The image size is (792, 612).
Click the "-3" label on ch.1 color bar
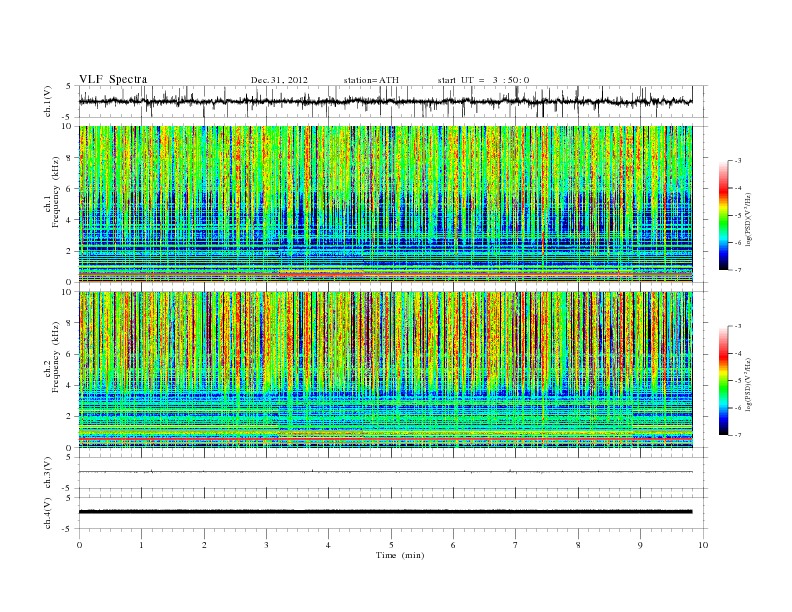(x=738, y=161)
